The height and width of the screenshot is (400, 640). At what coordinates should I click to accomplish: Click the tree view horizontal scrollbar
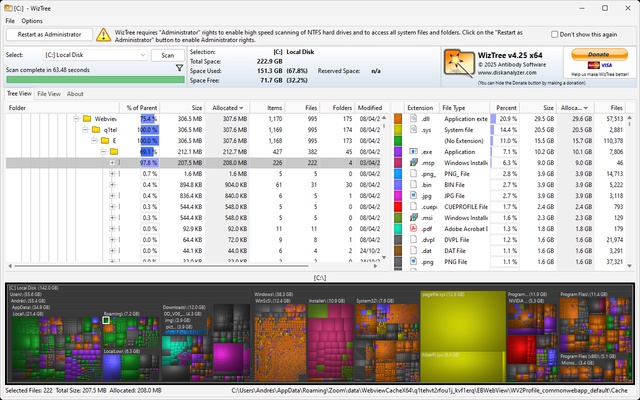coord(161,266)
